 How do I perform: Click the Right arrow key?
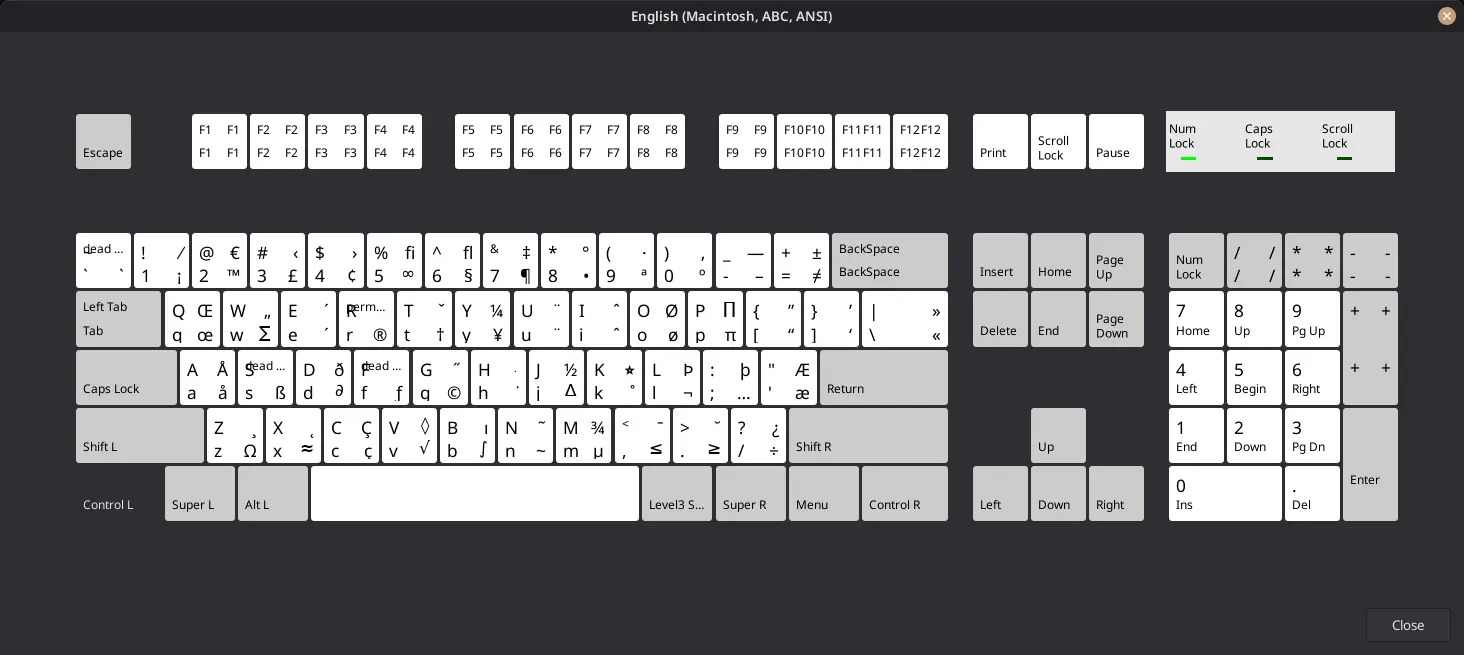coord(1116,493)
